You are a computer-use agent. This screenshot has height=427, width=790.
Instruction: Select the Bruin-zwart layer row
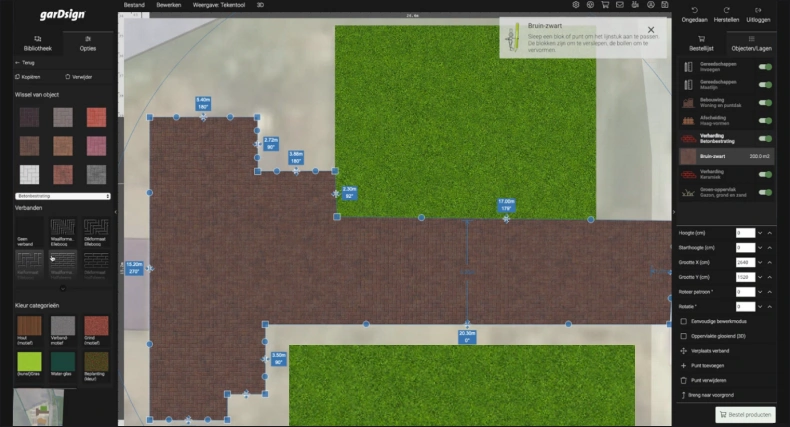(727, 156)
